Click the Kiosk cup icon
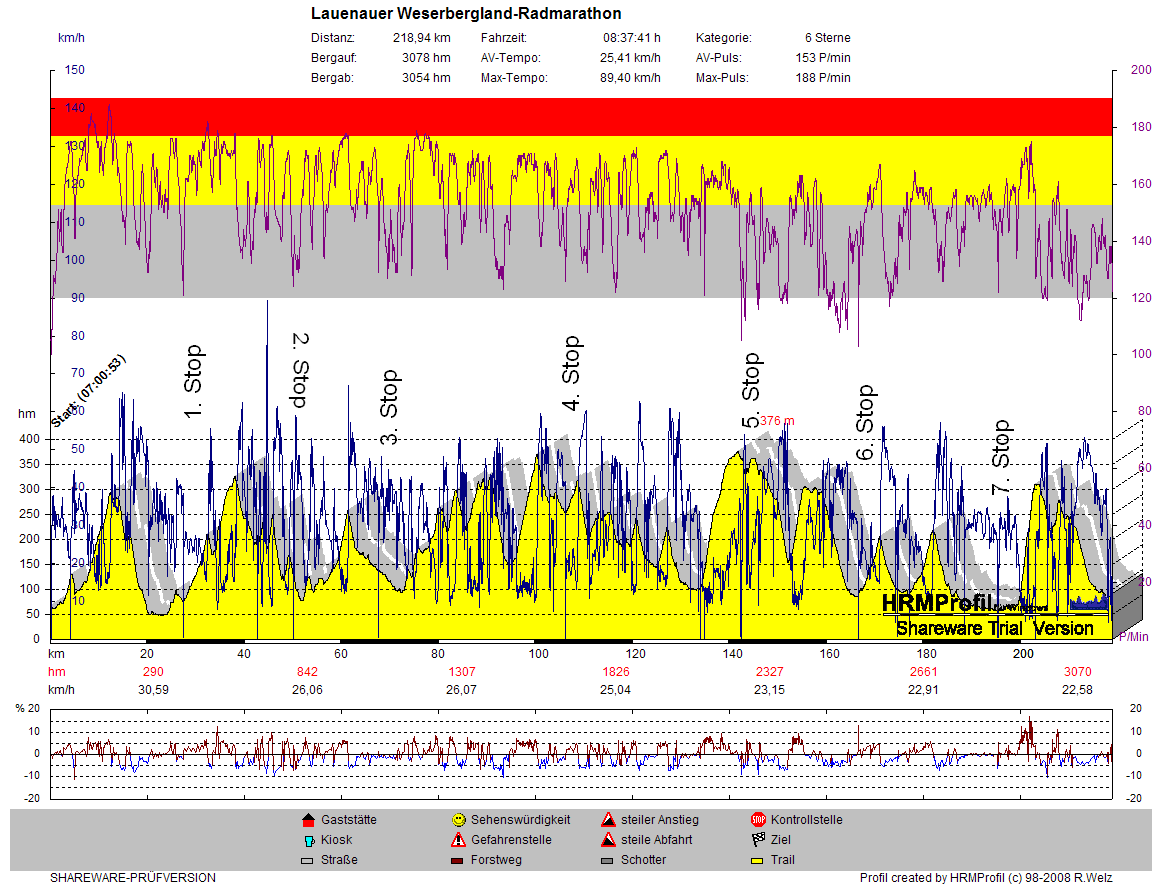This screenshot has height=884, width=1162. tap(308, 840)
